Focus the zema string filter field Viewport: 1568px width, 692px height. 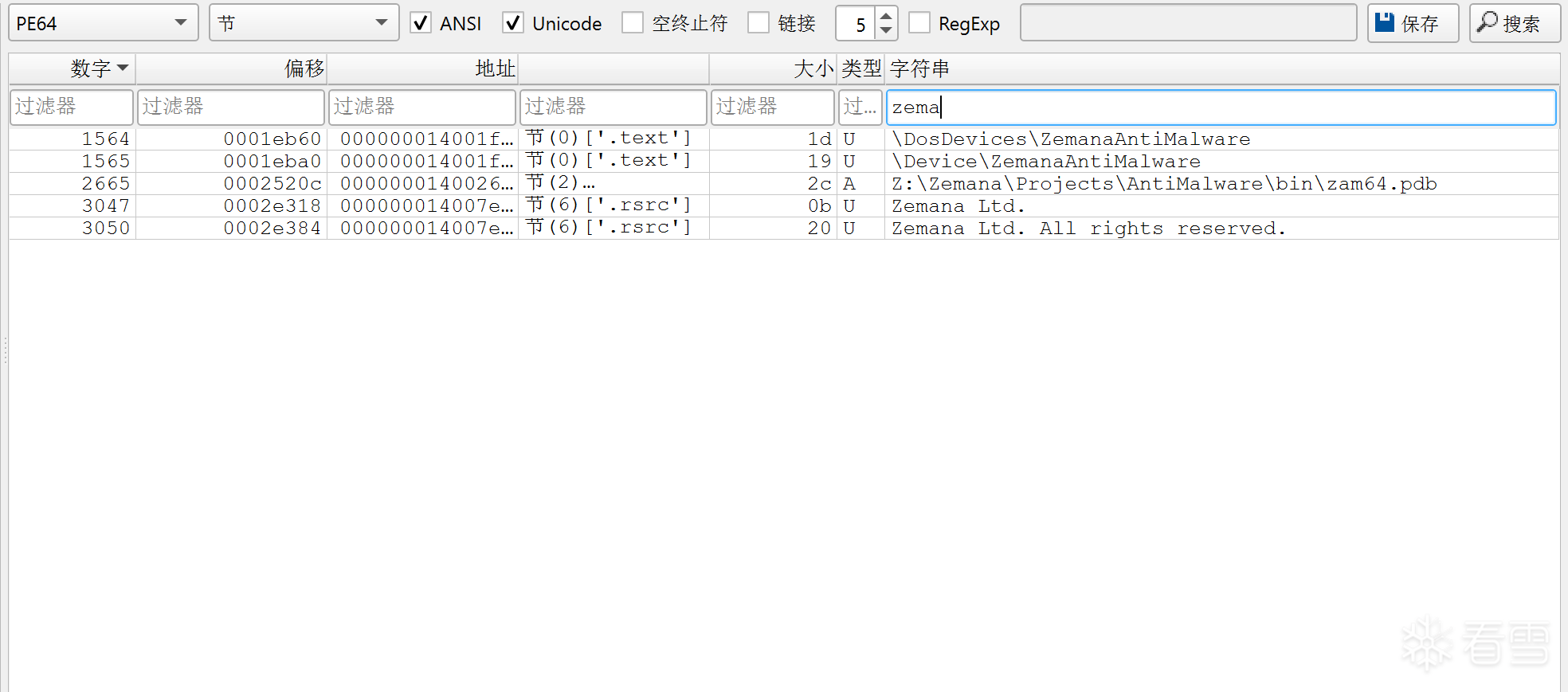(1221, 108)
